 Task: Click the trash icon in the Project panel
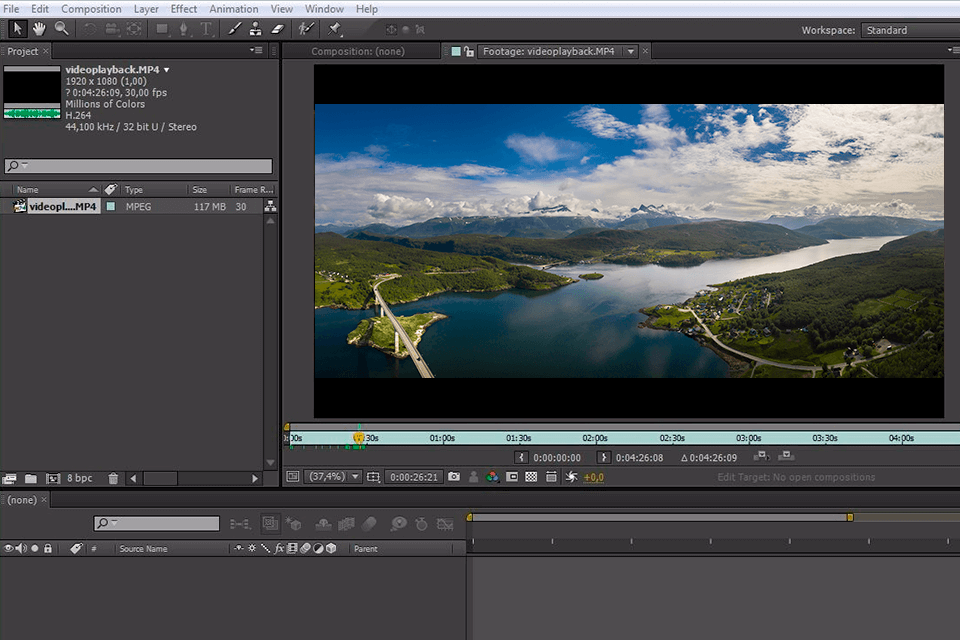[114, 478]
